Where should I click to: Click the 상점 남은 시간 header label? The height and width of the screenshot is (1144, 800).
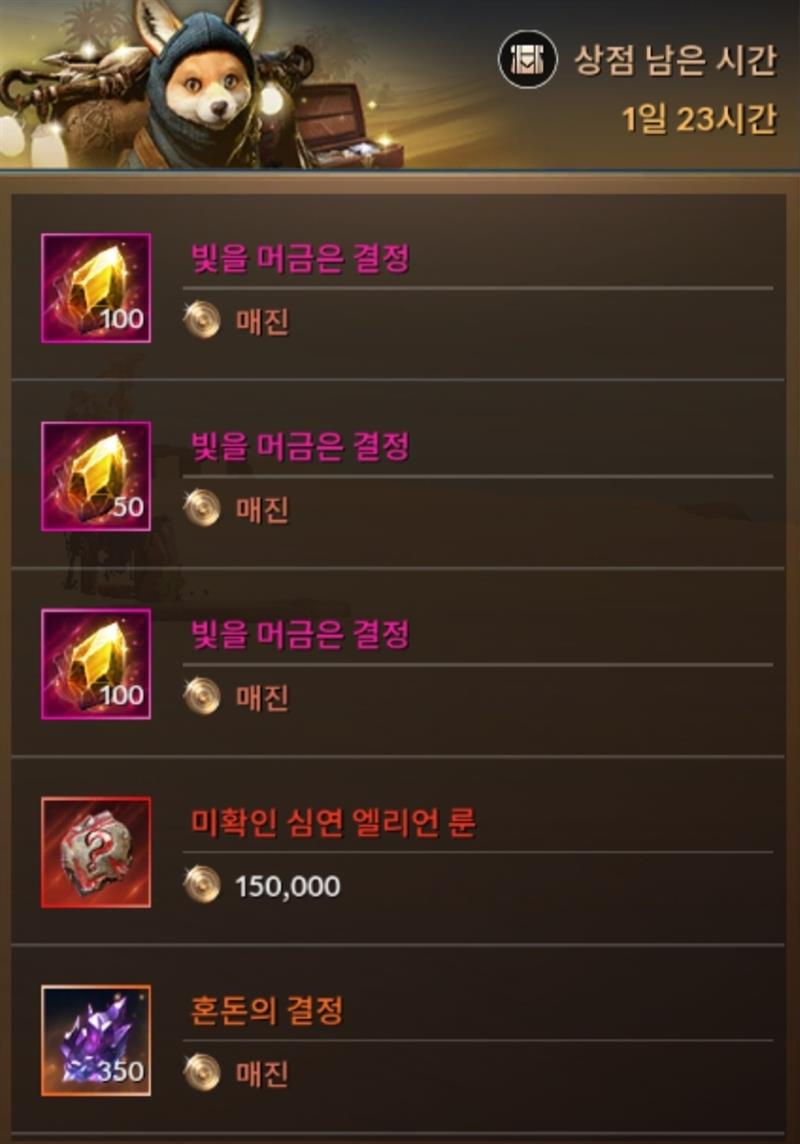click(675, 60)
